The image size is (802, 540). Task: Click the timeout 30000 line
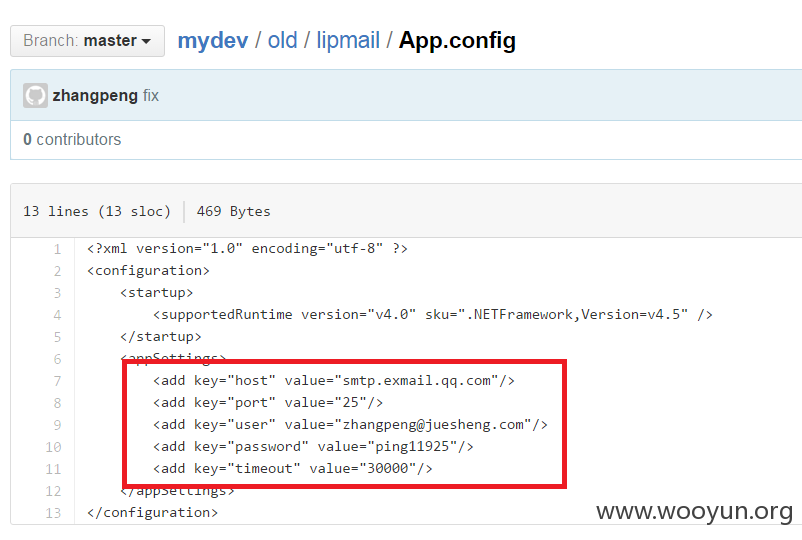[x=293, y=468]
